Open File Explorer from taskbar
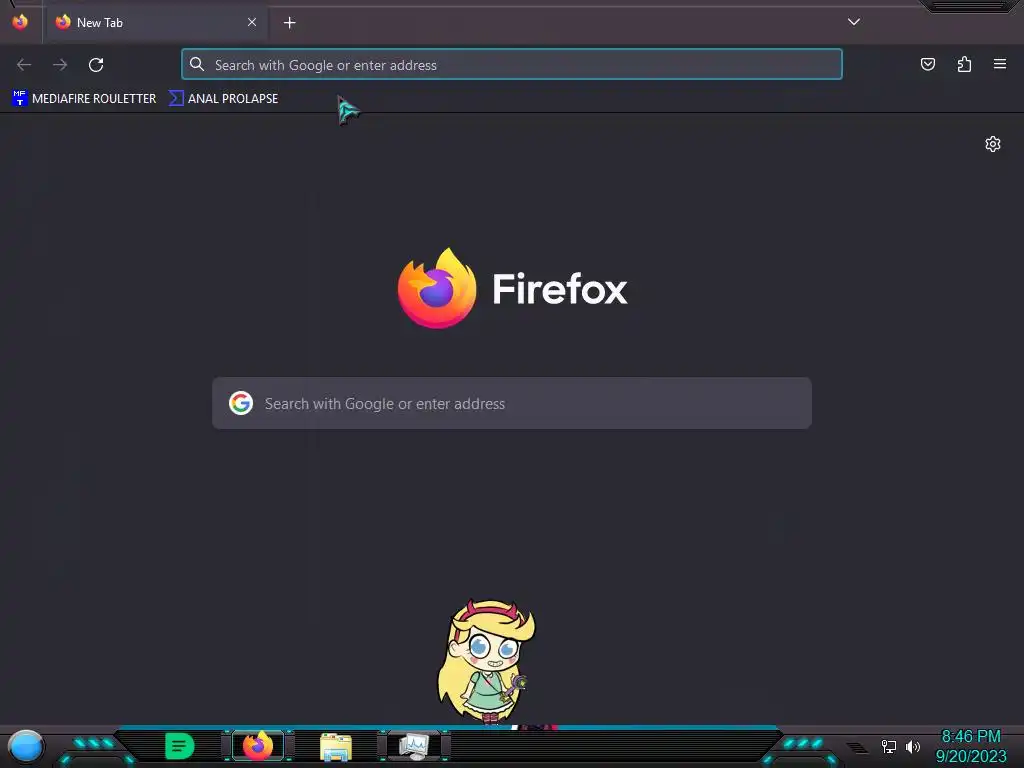Viewport: 1024px width, 768px height. point(336,747)
